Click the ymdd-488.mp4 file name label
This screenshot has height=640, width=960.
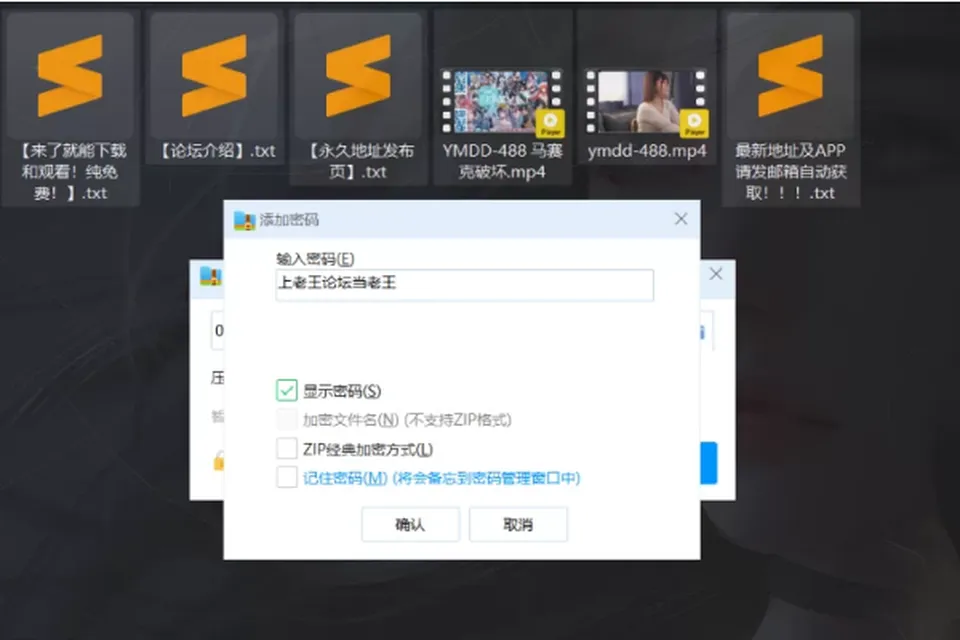click(647, 151)
